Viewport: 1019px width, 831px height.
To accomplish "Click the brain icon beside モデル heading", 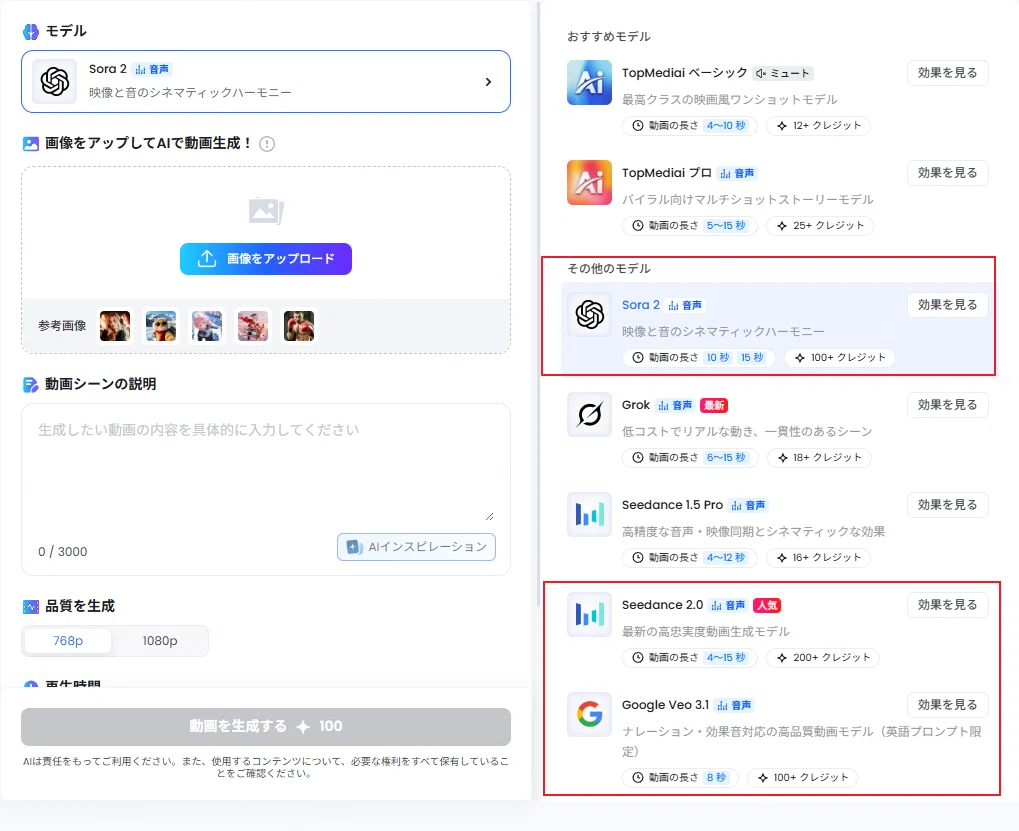I will click(x=31, y=31).
